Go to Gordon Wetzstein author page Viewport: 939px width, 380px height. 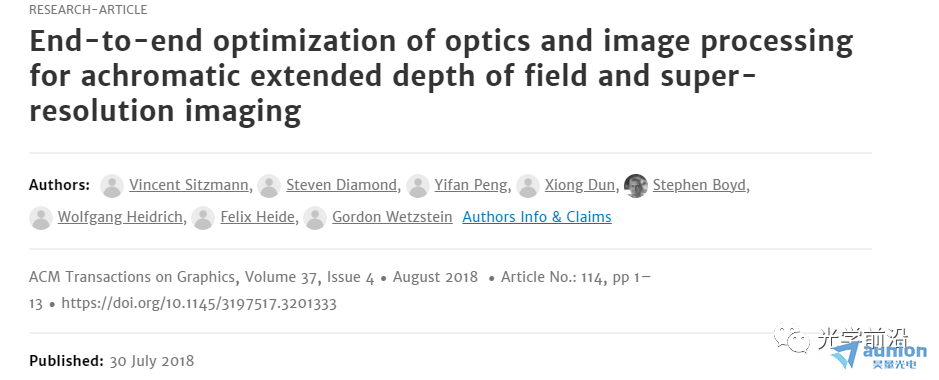pos(392,217)
